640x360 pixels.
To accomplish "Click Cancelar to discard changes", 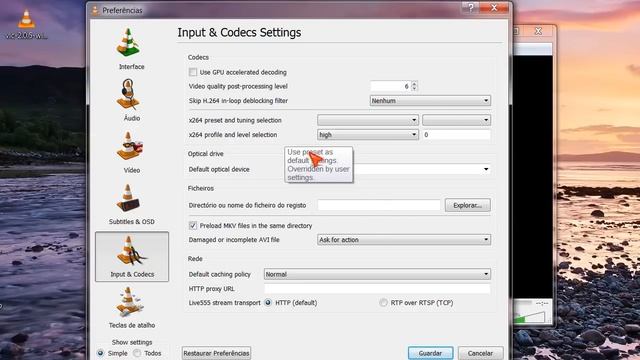I will [480, 353].
